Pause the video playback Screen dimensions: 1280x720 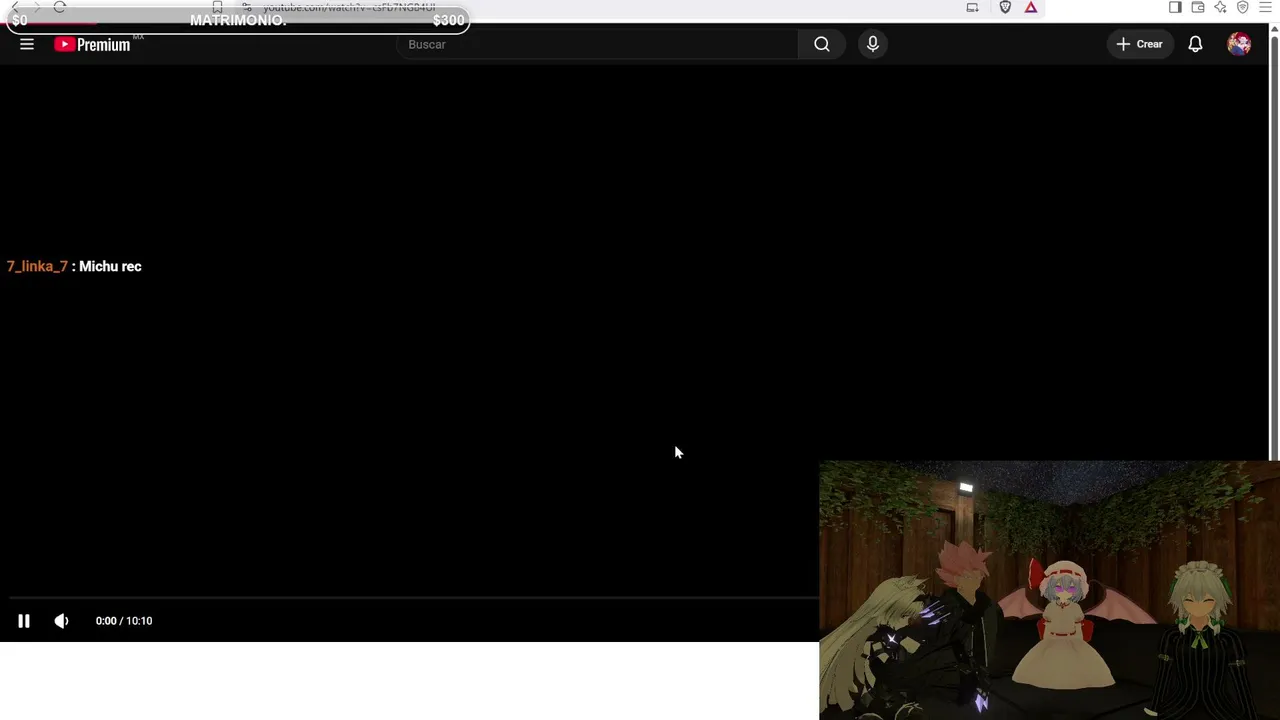click(24, 621)
